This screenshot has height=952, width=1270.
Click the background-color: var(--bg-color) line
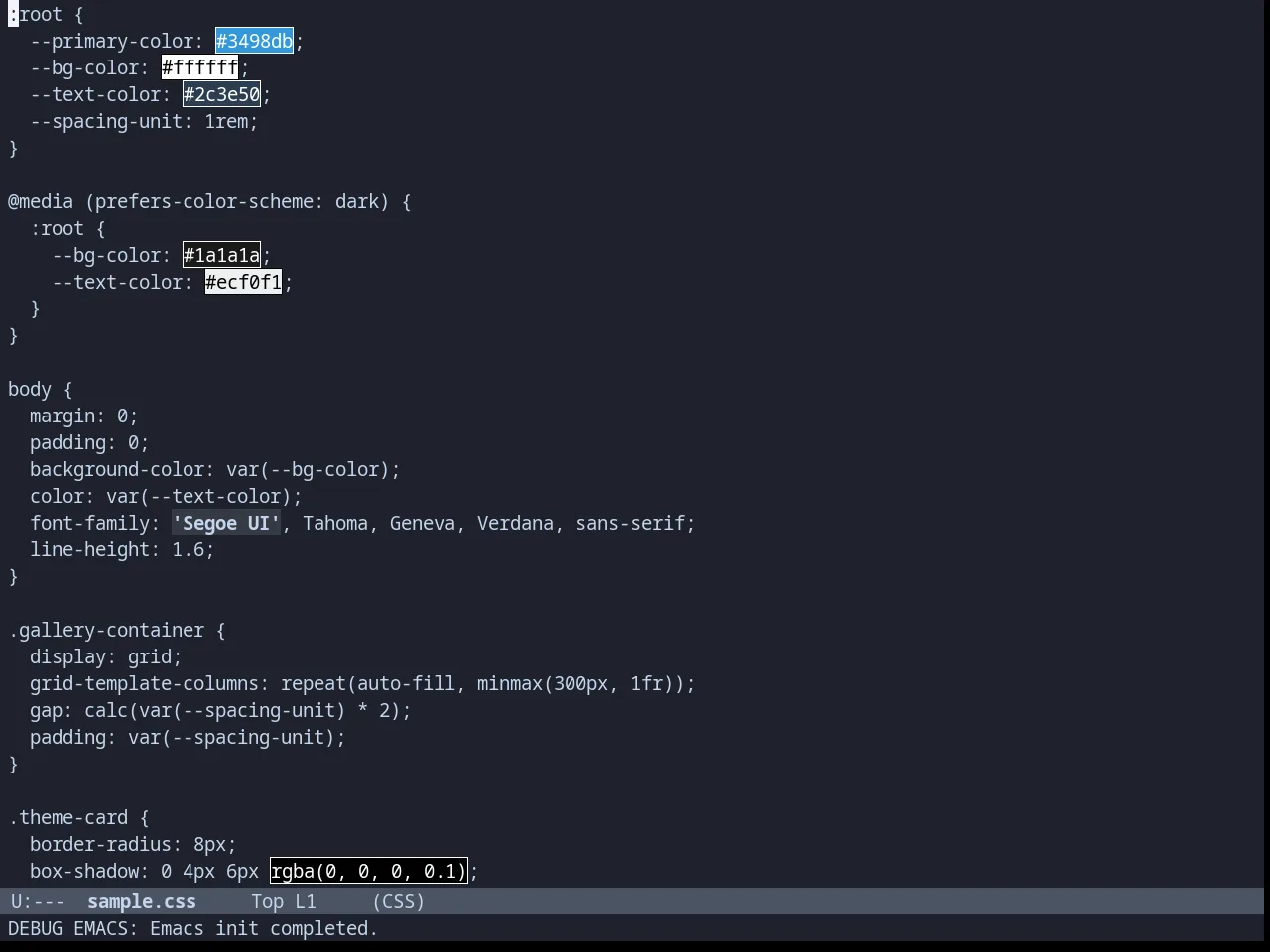(214, 469)
